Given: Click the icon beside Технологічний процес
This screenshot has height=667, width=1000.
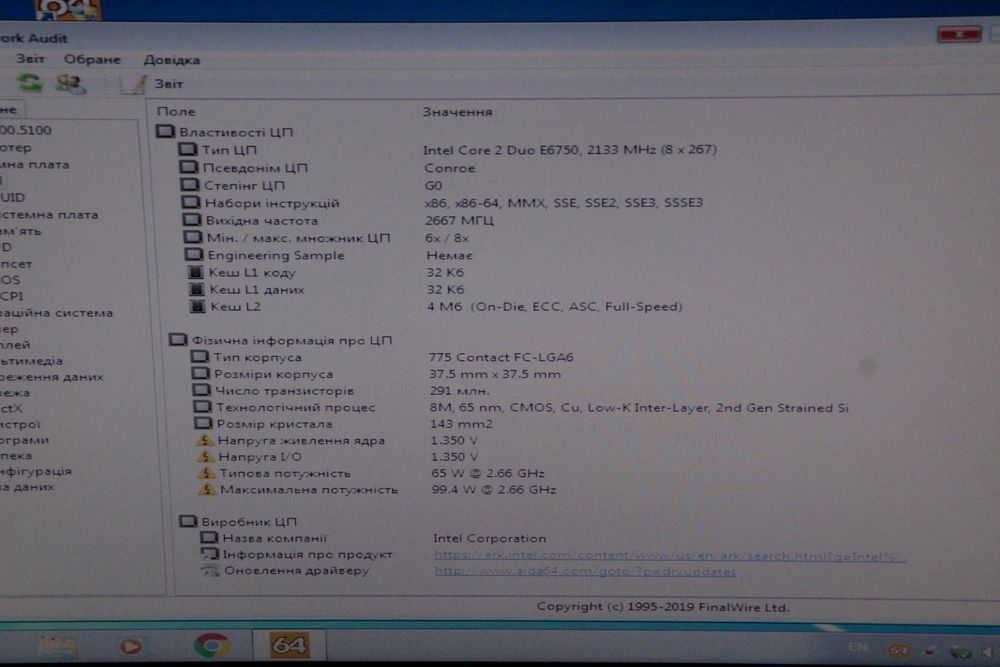Looking at the screenshot, I should point(203,407).
